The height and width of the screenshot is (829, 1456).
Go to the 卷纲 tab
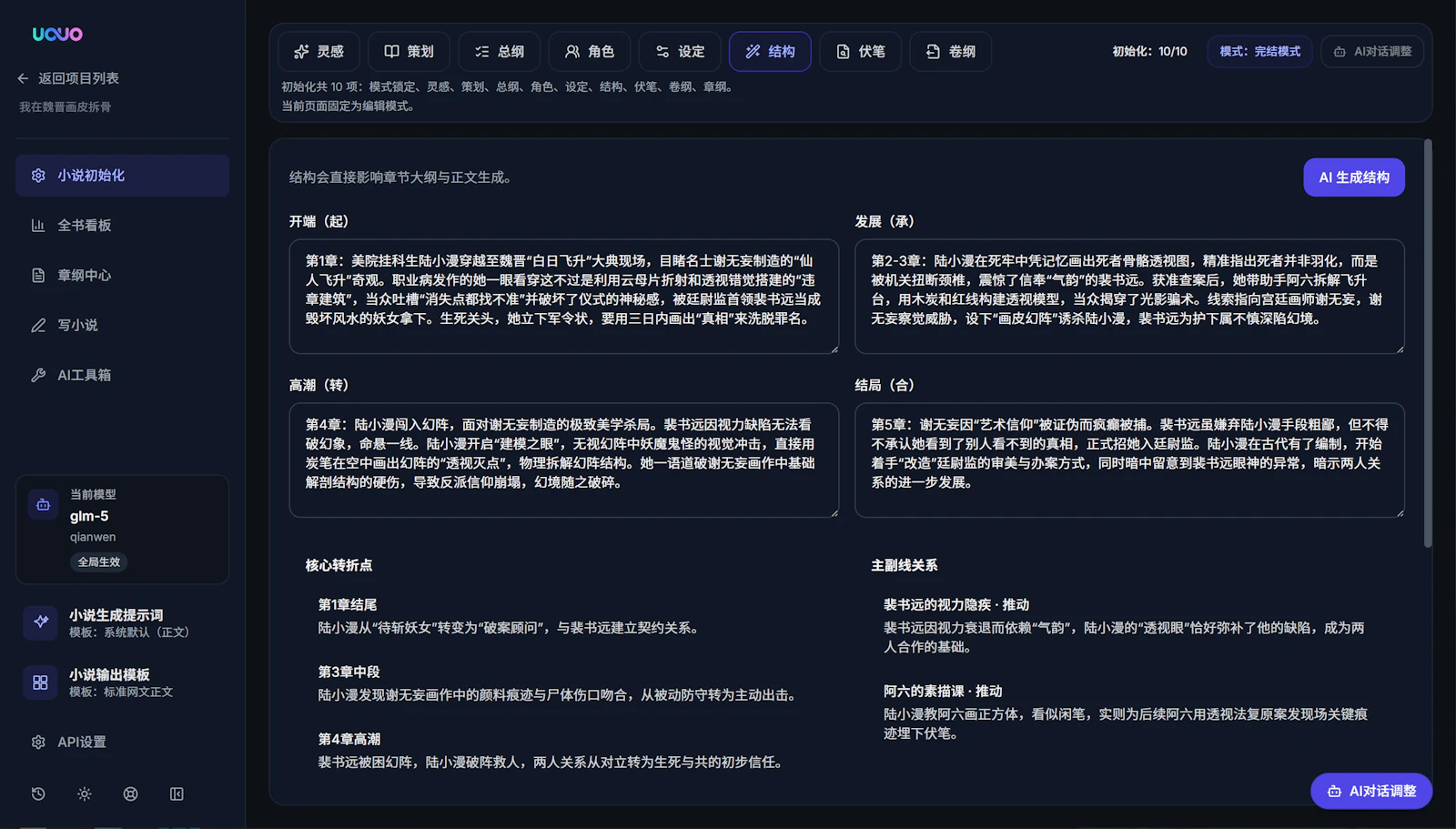[950, 52]
